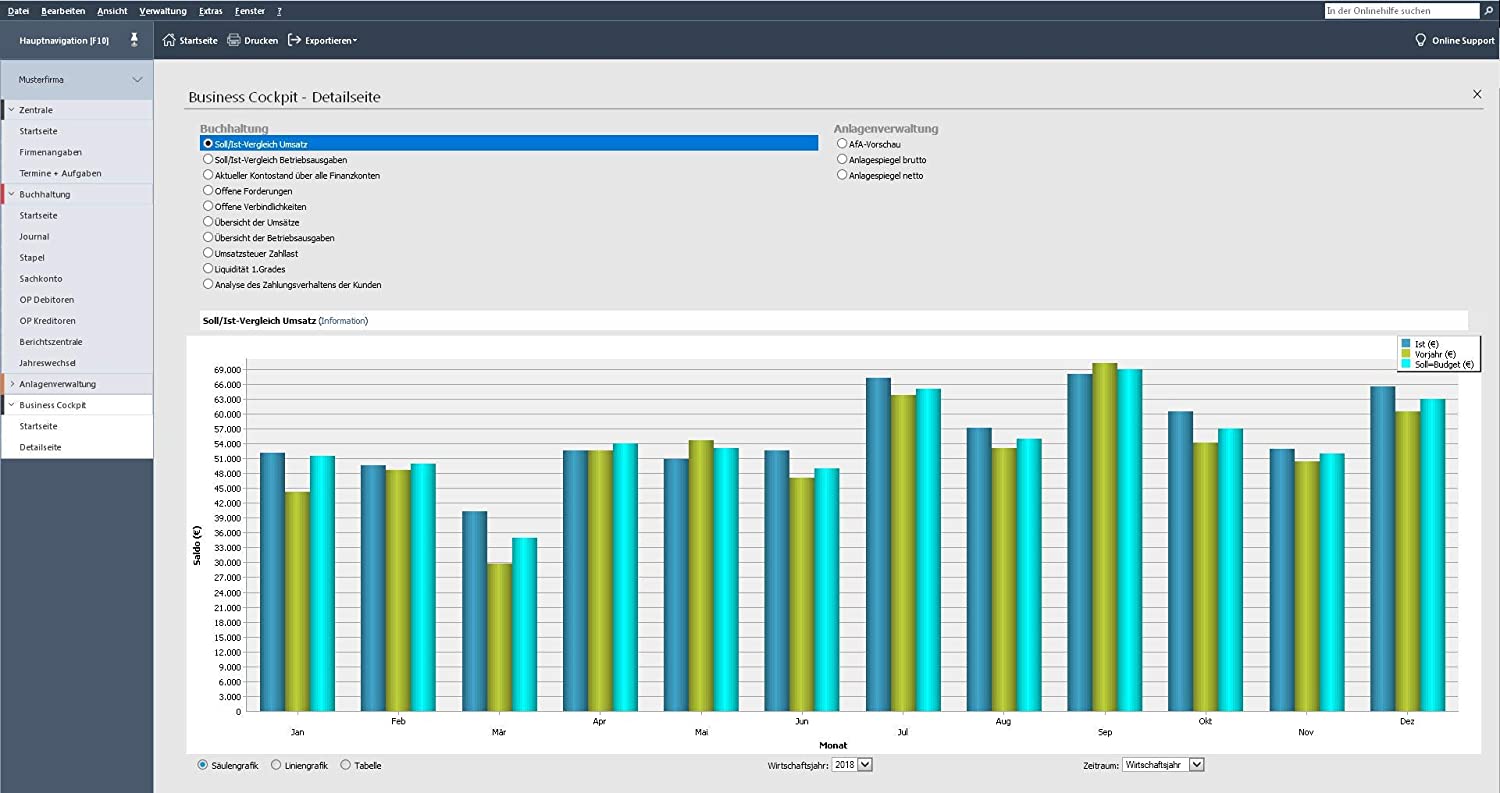Click the pin icon beside Hauptnavigation
The width and height of the screenshot is (1500, 793).
pyautogui.click(x=135, y=40)
